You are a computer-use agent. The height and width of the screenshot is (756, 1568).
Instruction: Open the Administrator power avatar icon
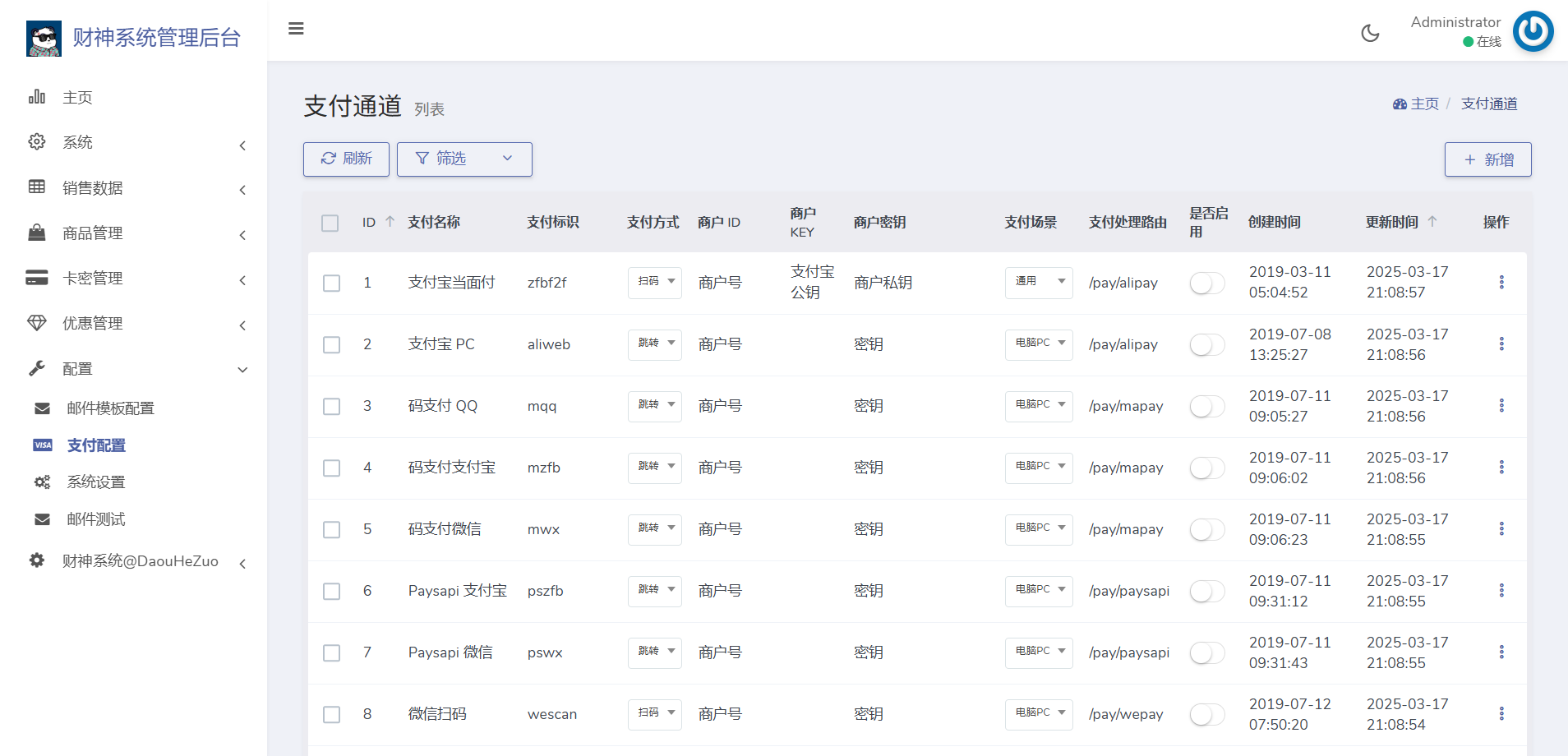coord(1533,31)
